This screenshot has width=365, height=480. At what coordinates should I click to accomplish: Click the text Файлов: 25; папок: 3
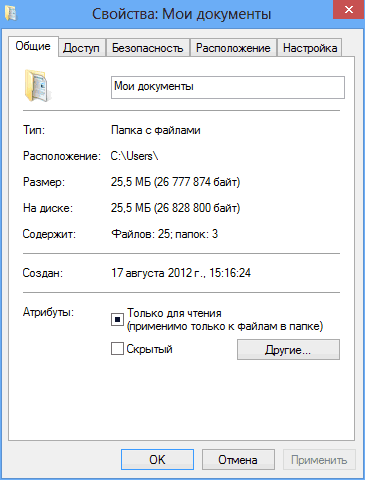[164, 234]
